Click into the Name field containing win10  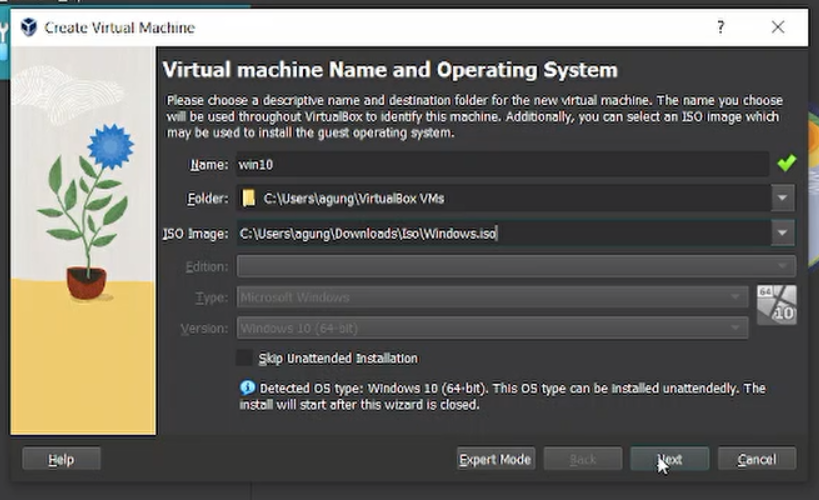click(500, 164)
